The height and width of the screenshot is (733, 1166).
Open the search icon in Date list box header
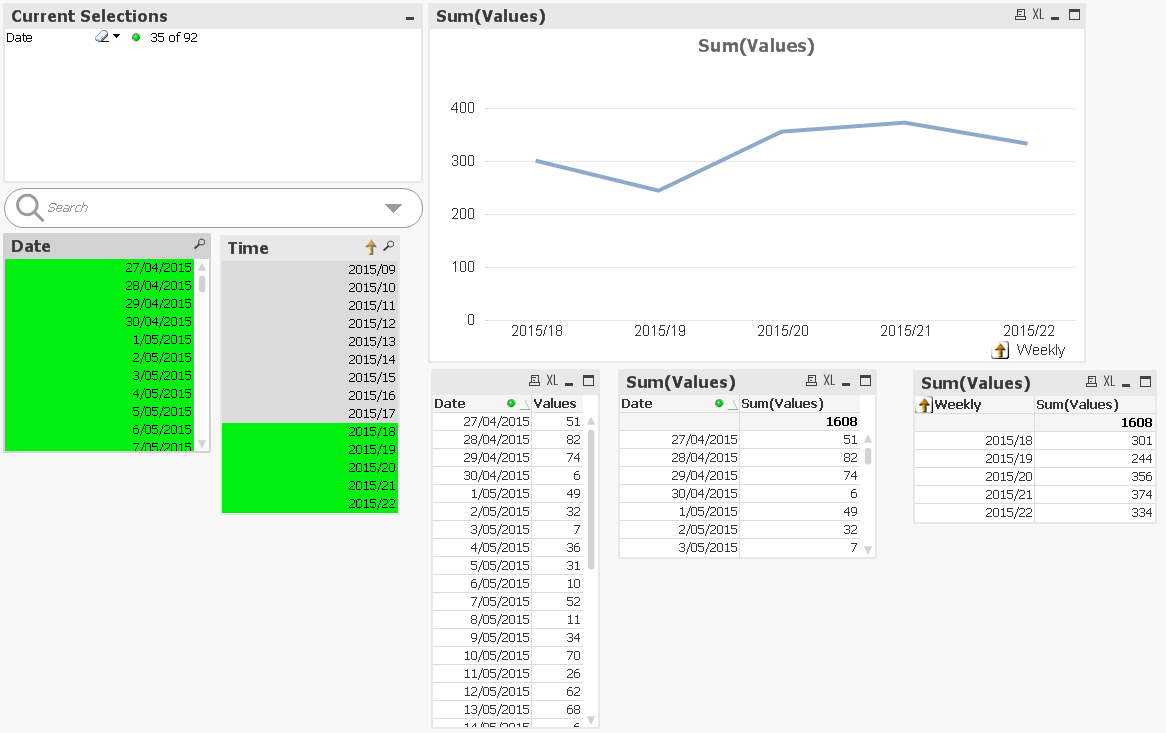(x=199, y=244)
